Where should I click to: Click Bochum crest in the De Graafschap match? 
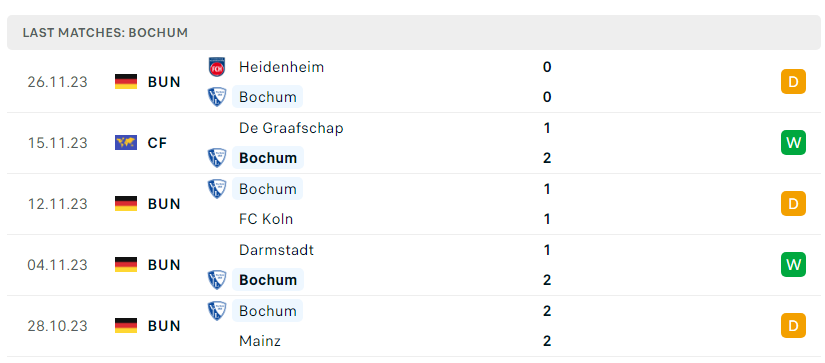click(217, 158)
